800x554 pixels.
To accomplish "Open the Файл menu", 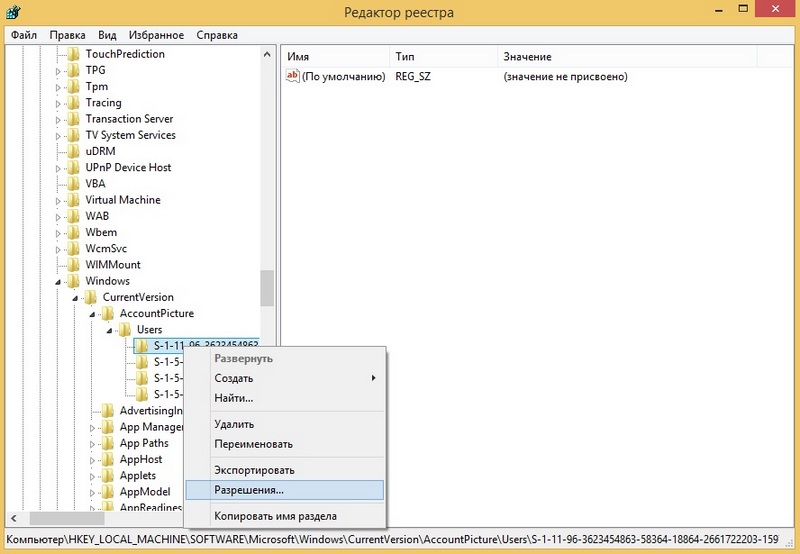I will 23,35.
